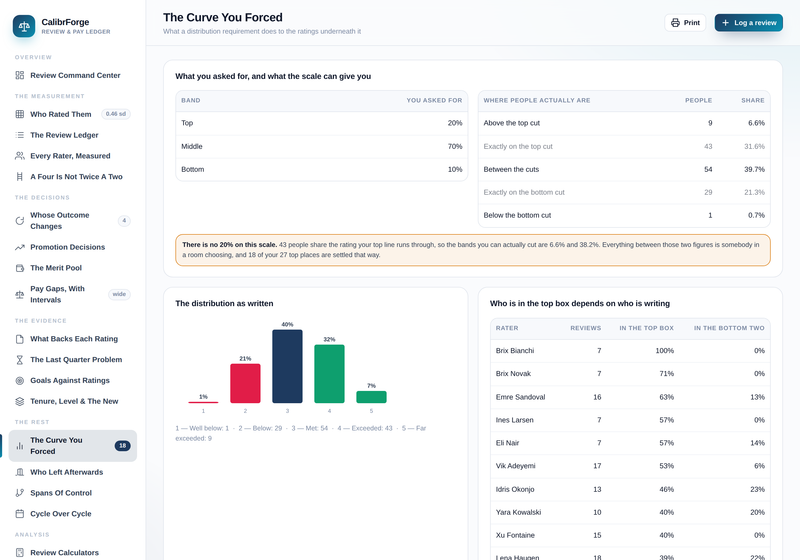The width and height of the screenshot is (800, 560).
Task: Select the Bottom band row
Action: (x=321, y=169)
